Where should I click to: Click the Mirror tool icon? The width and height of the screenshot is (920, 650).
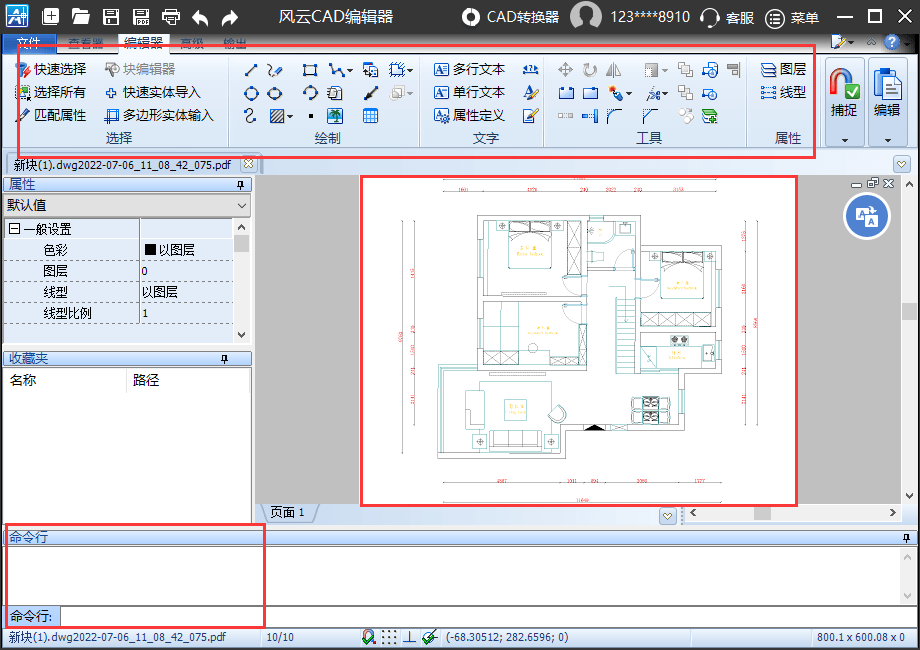(613, 70)
